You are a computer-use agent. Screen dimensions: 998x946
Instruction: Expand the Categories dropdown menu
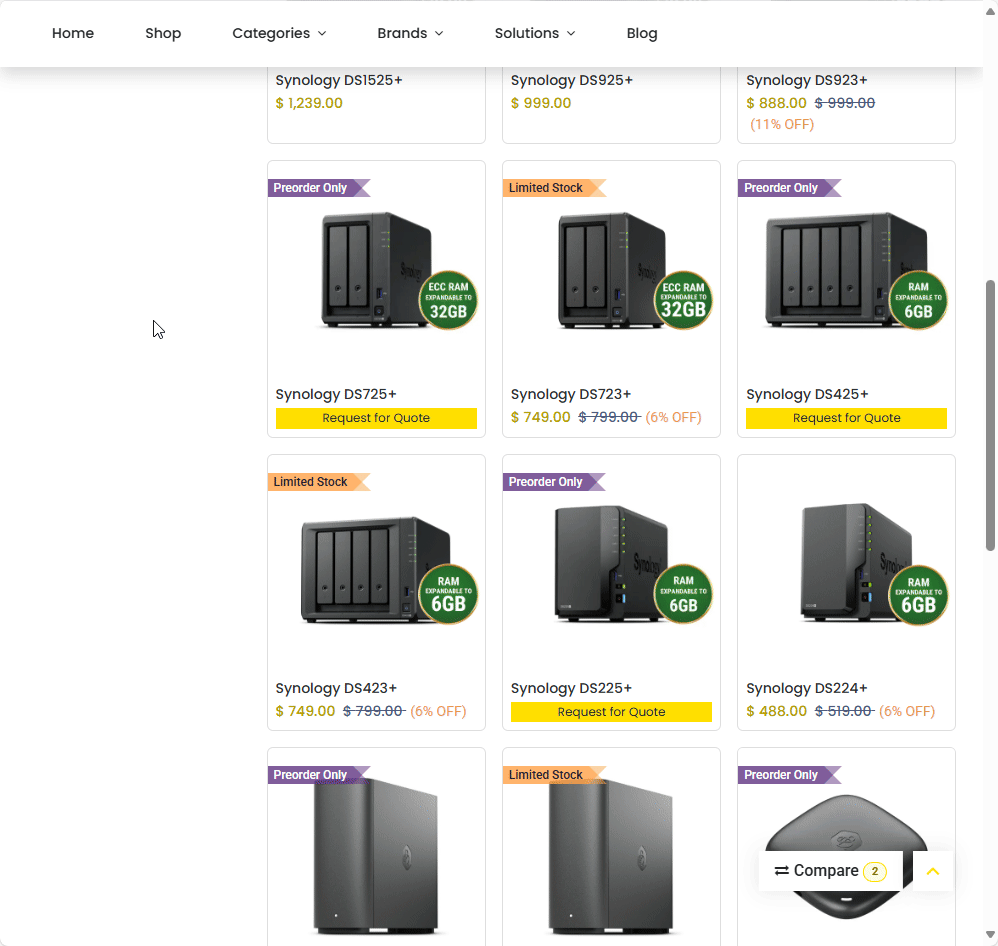tap(279, 33)
